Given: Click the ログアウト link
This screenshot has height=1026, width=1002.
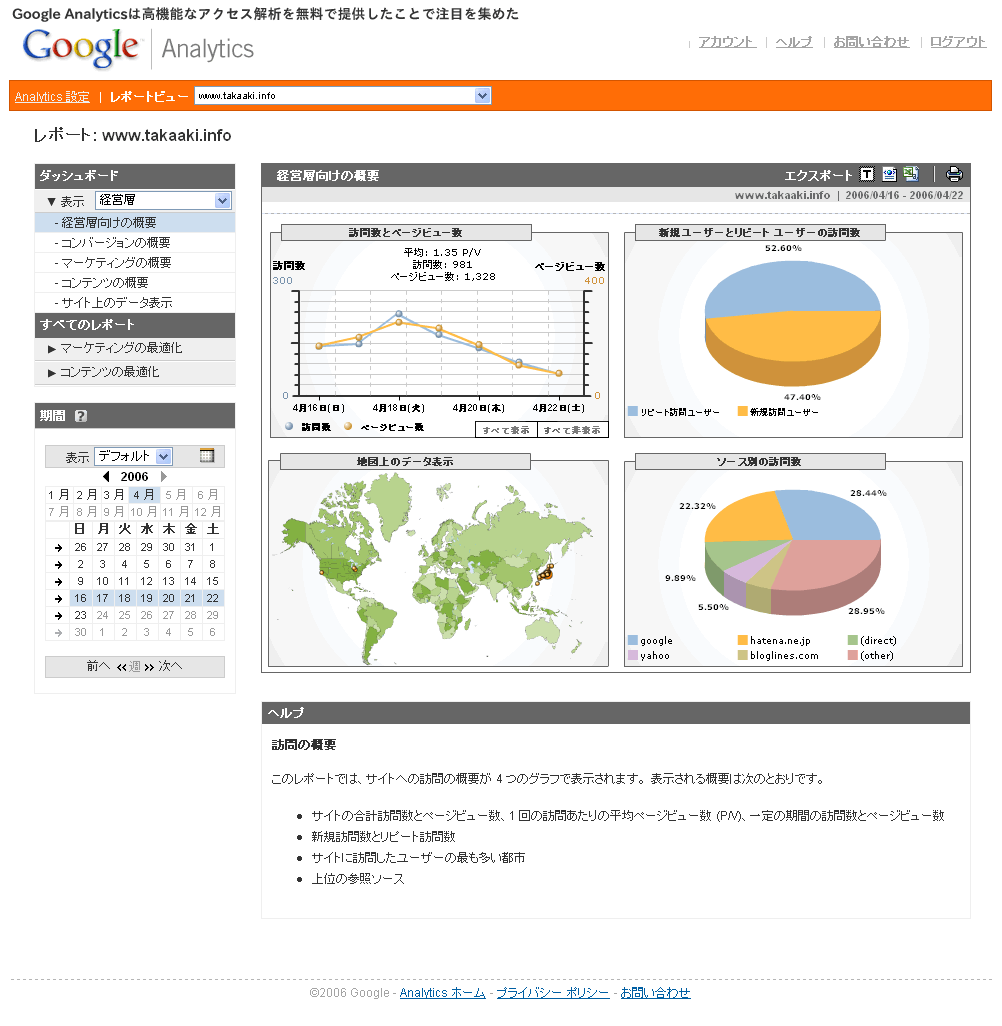Looking at the screenshot, I should [958, 42].
